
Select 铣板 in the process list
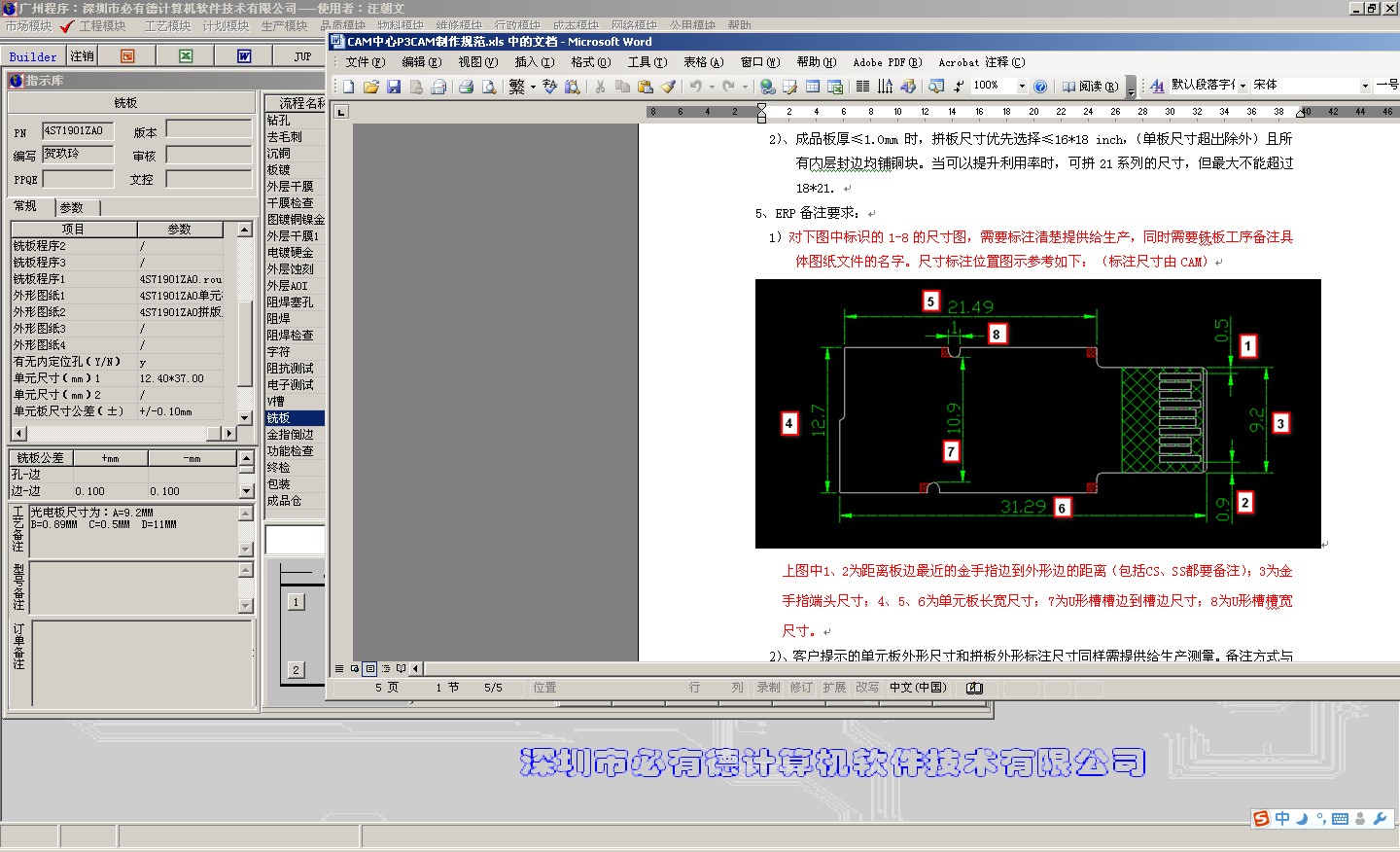295,418
